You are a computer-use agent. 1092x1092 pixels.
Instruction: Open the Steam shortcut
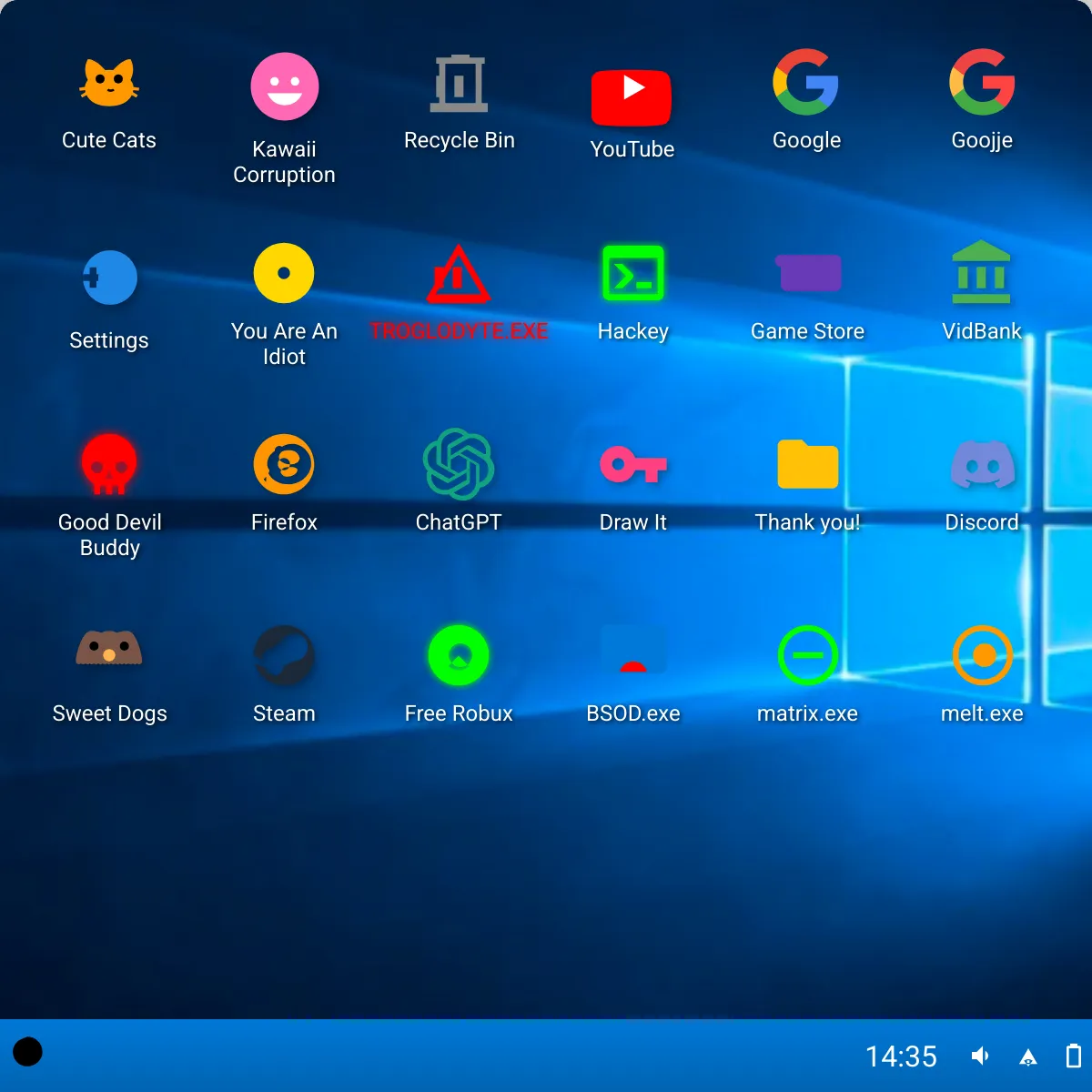pyautogui.click(x=284, y=655)
